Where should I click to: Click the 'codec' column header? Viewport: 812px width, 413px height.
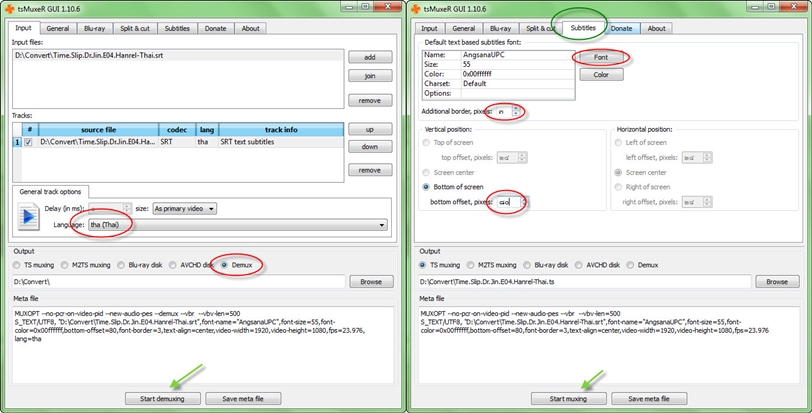[177, 130]
